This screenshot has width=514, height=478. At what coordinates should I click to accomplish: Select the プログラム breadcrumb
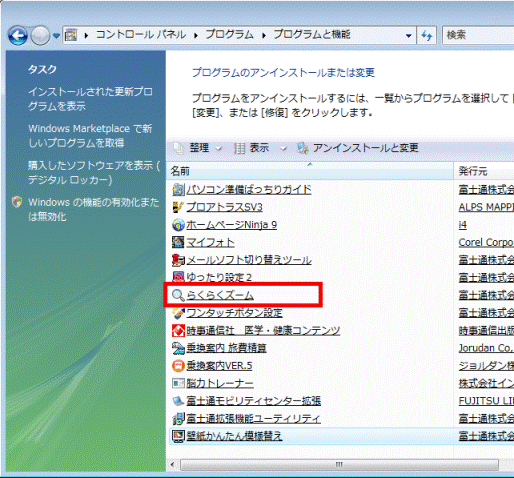coord(229,34)
